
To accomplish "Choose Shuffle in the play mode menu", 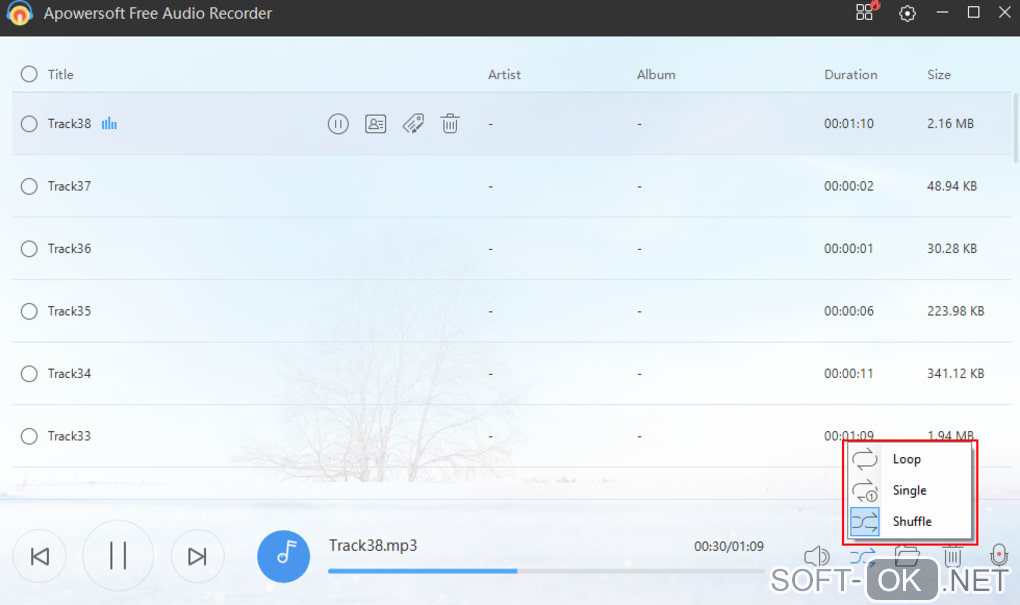I will (910, 522).
